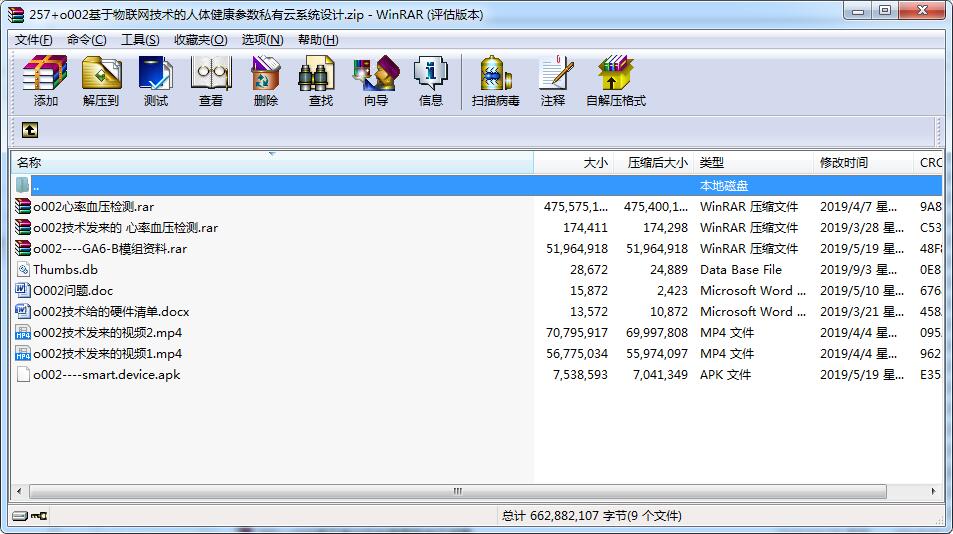Select o002技术发来的 心率血压检测.rar
The image size is (953, 534).
click(x=125, y=228)
